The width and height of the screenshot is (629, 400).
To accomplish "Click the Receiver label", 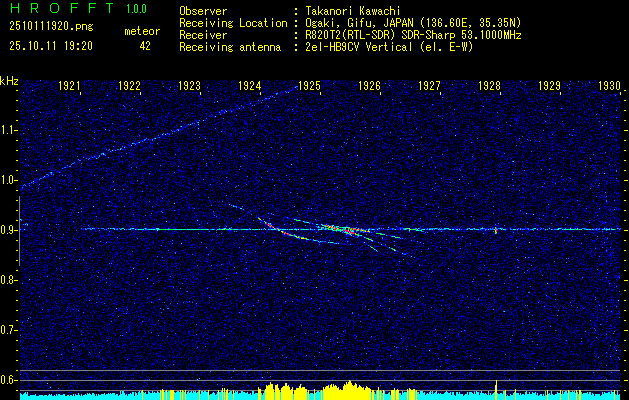I will pyautogui.click(x=203, y=35).
